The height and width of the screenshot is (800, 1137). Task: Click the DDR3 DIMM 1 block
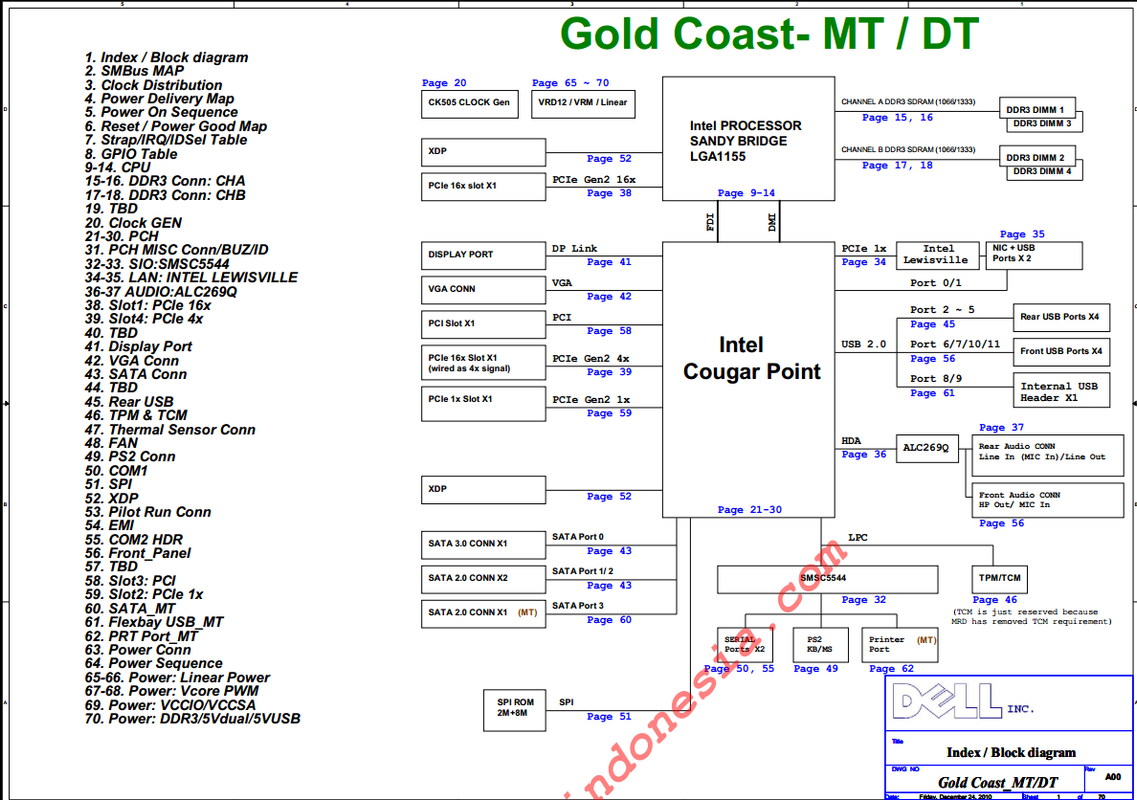pyautogui.click(x=1037, y=108)
